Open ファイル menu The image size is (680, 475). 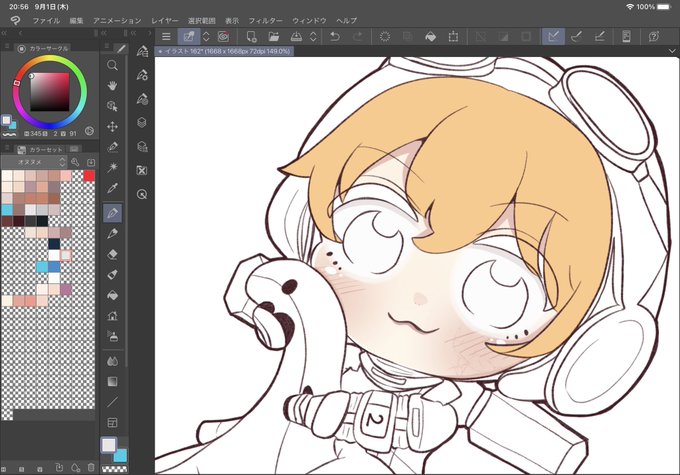pyautogui.click(x=46, y=20)
